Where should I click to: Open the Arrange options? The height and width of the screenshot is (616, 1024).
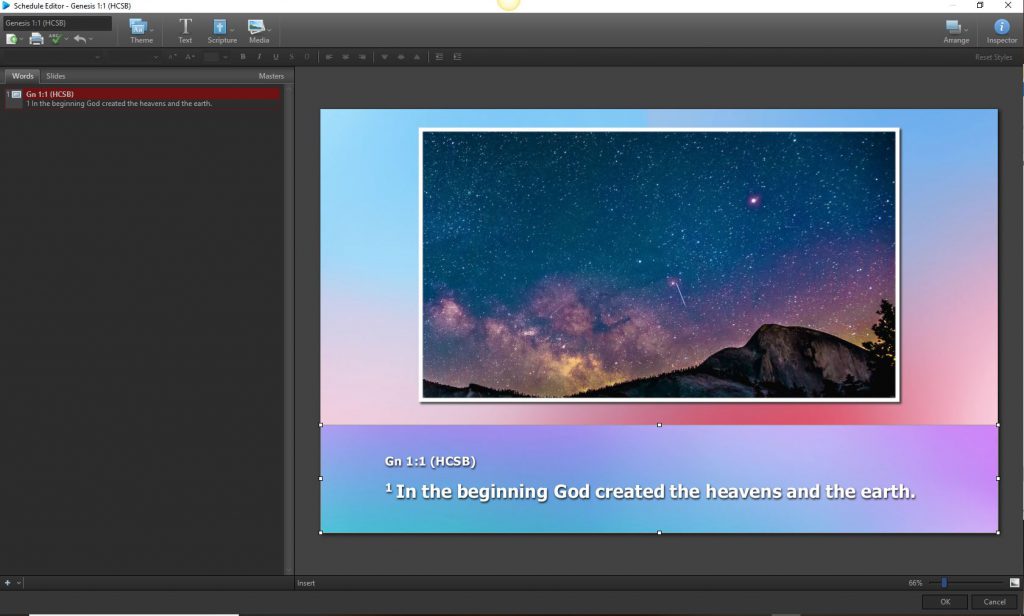956,31
